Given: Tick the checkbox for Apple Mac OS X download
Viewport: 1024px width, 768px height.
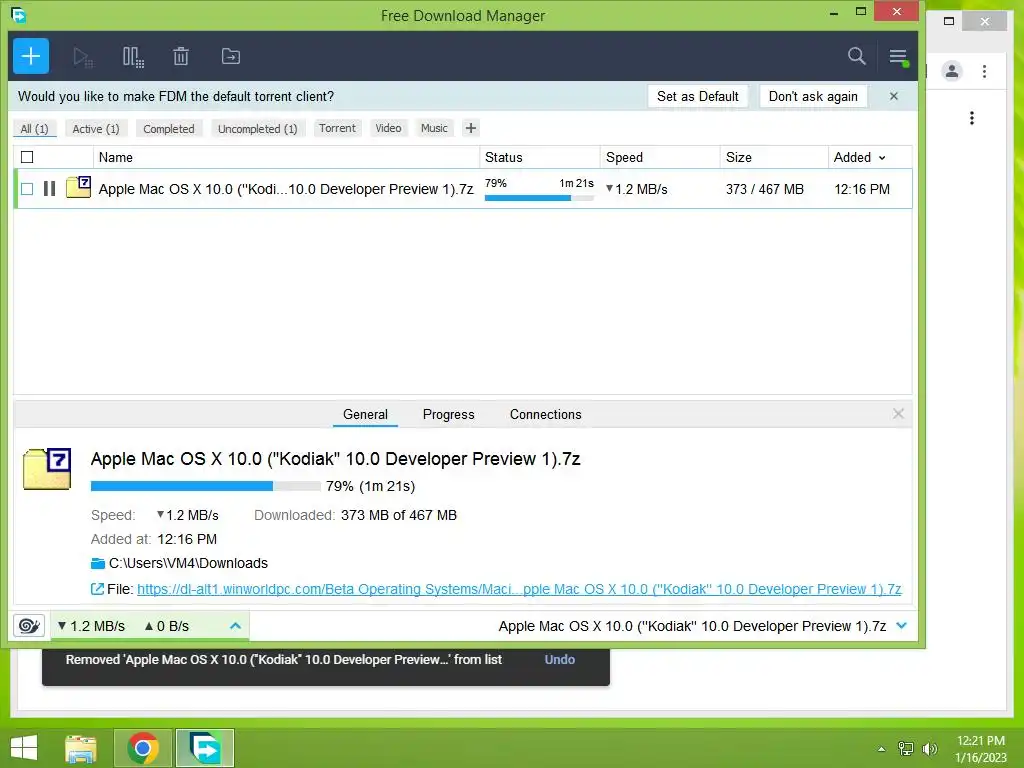Looking at the screenshot, I should pos(27,189).
